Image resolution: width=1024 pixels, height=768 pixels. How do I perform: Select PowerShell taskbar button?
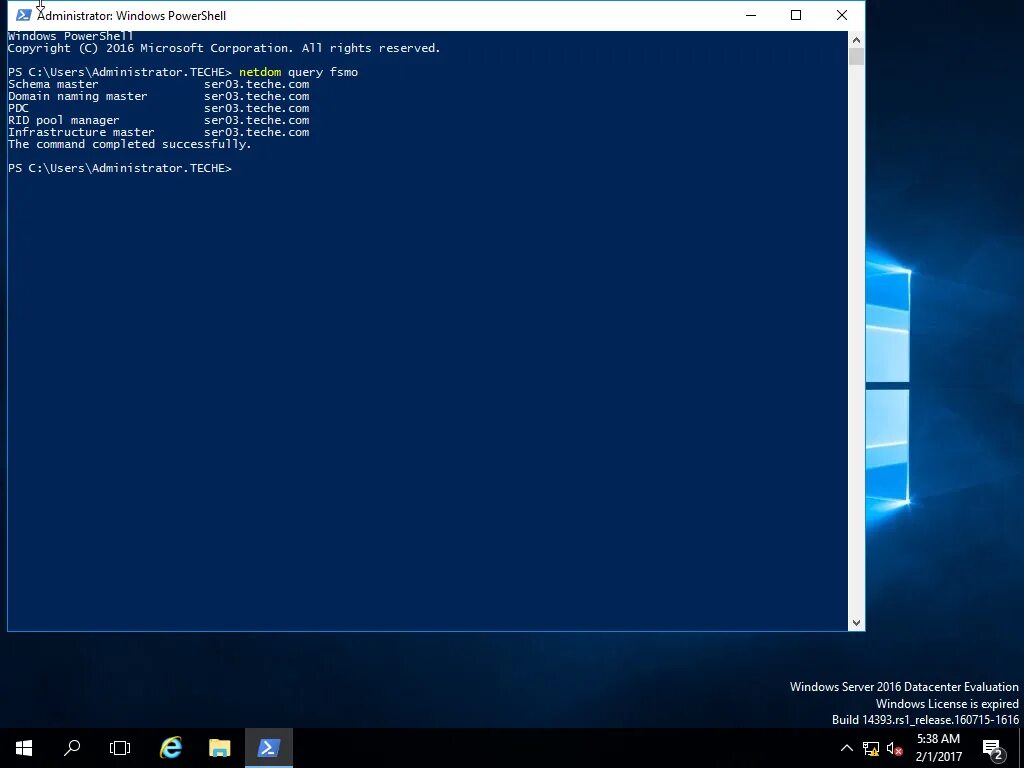click(268, 748)
